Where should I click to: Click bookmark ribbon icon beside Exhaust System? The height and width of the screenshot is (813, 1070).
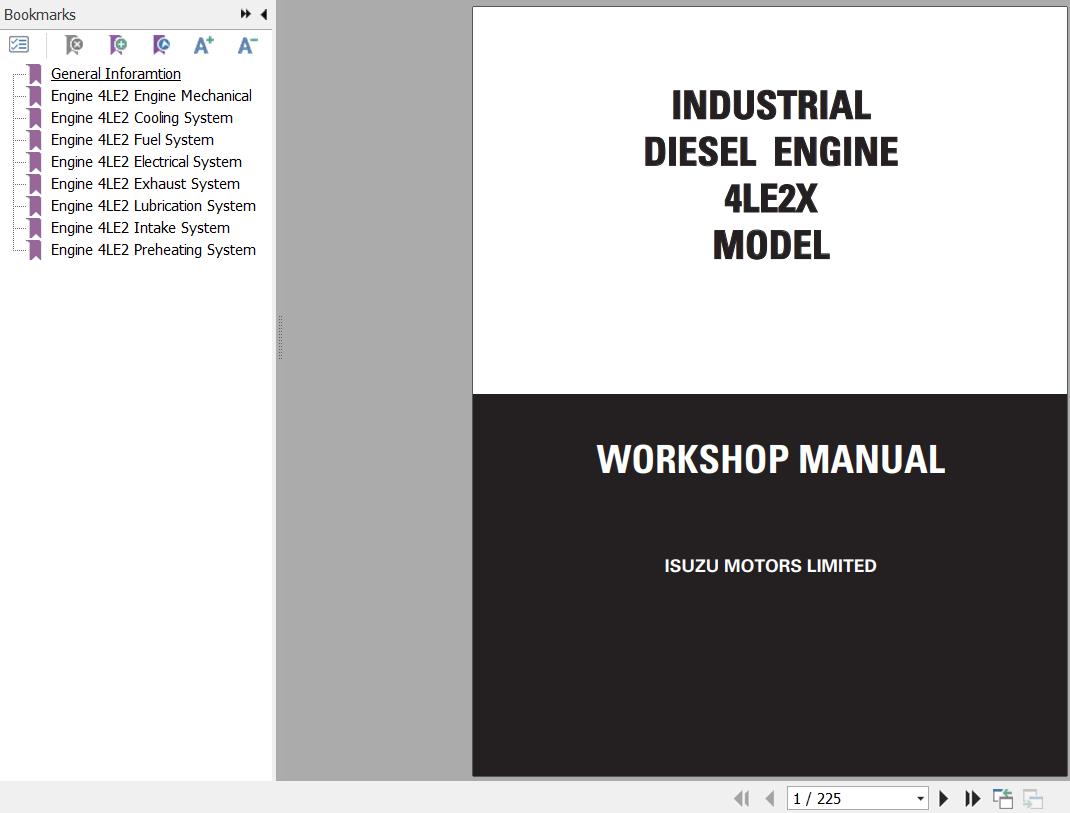click(35, 184)
